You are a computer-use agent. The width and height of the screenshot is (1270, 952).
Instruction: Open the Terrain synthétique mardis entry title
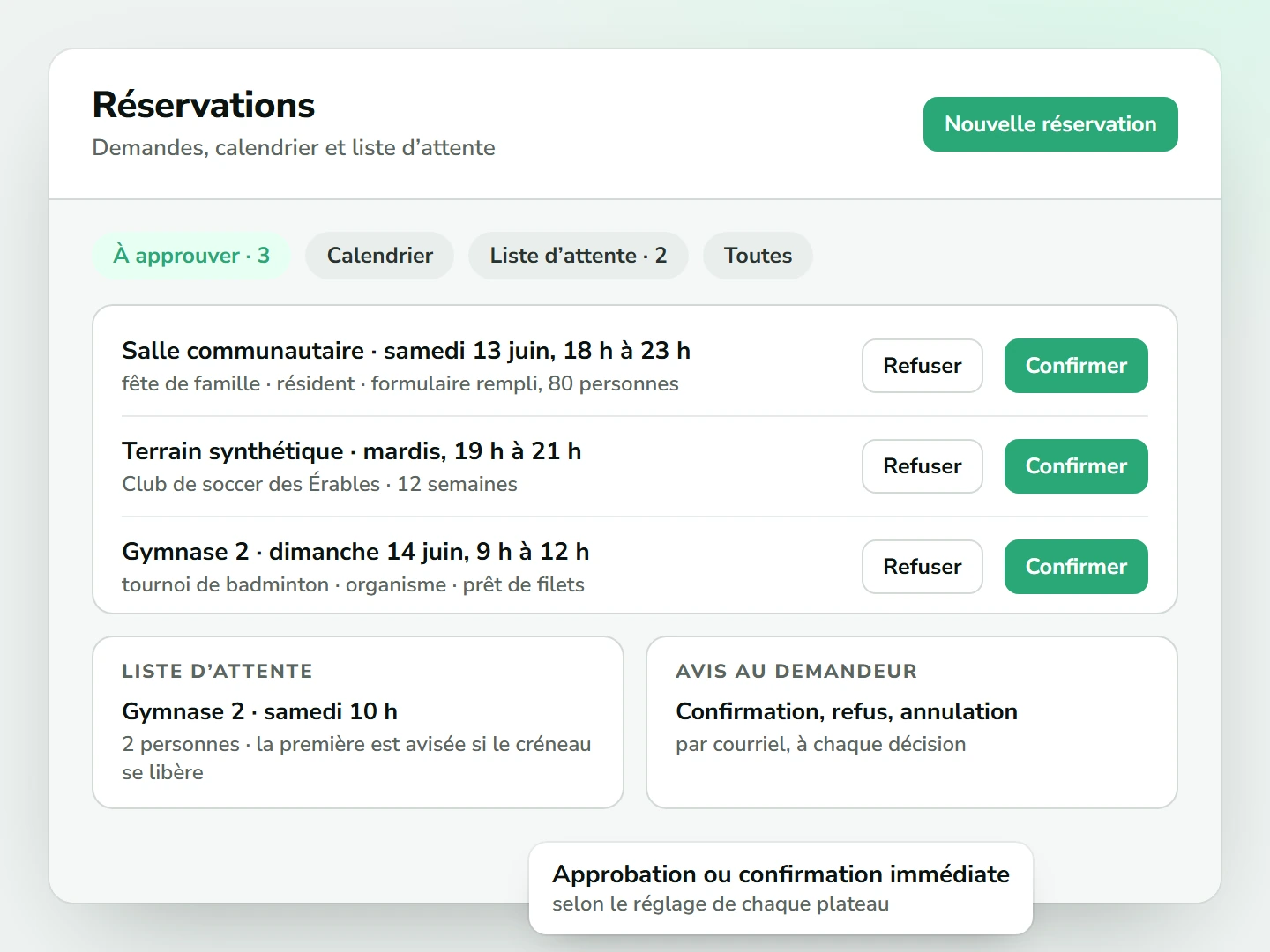(x=351, y=451)
